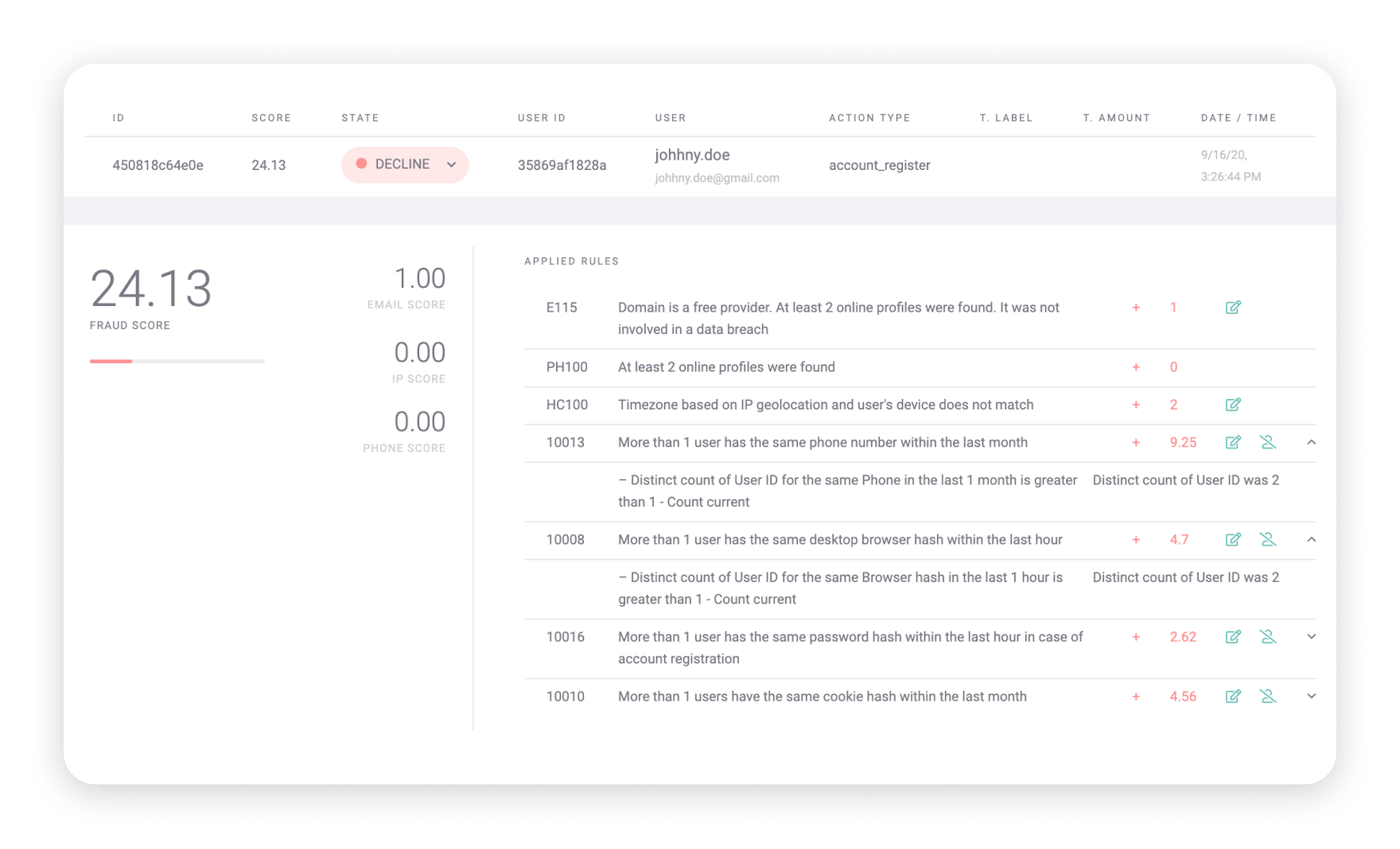Collapse rule 10008 details
This screenshot has width=1400, height=849.
1311,539
